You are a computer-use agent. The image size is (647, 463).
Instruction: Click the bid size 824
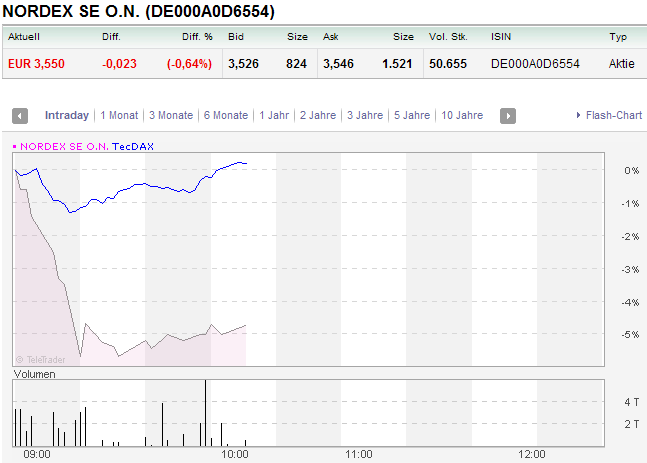click(296, 64)
